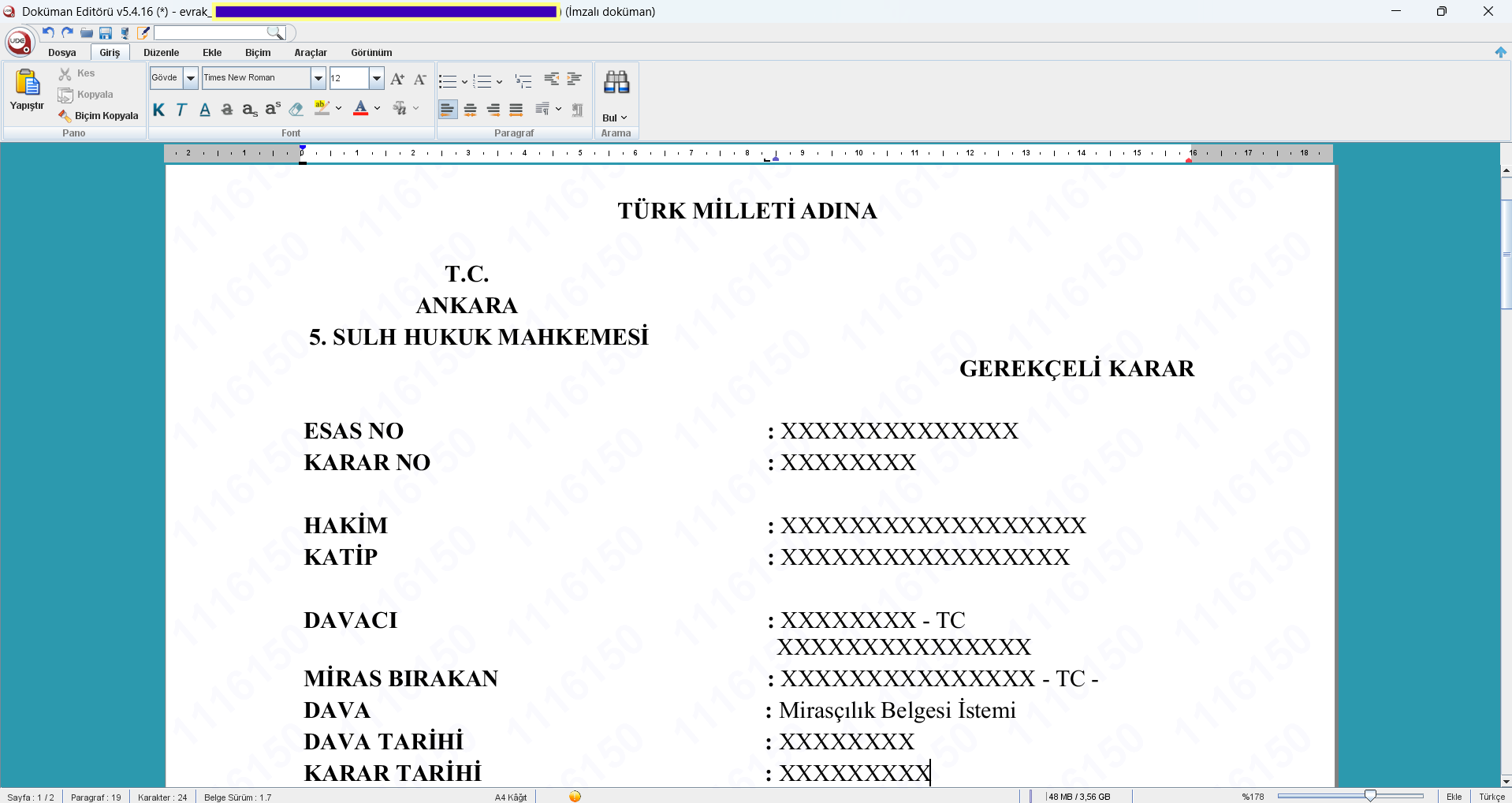This screenshot has width=1512, height=803.
Task: Decrease font size with the A- icon
Action: 420,79
